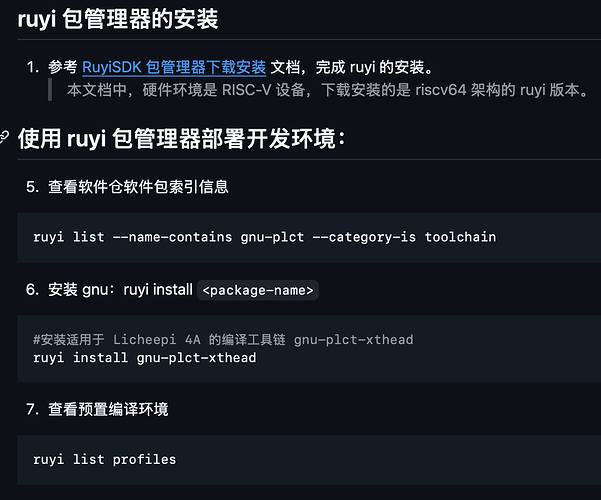
Task: Click the Licheepi 4A comment line in code
Action: [x=223, y=340]
